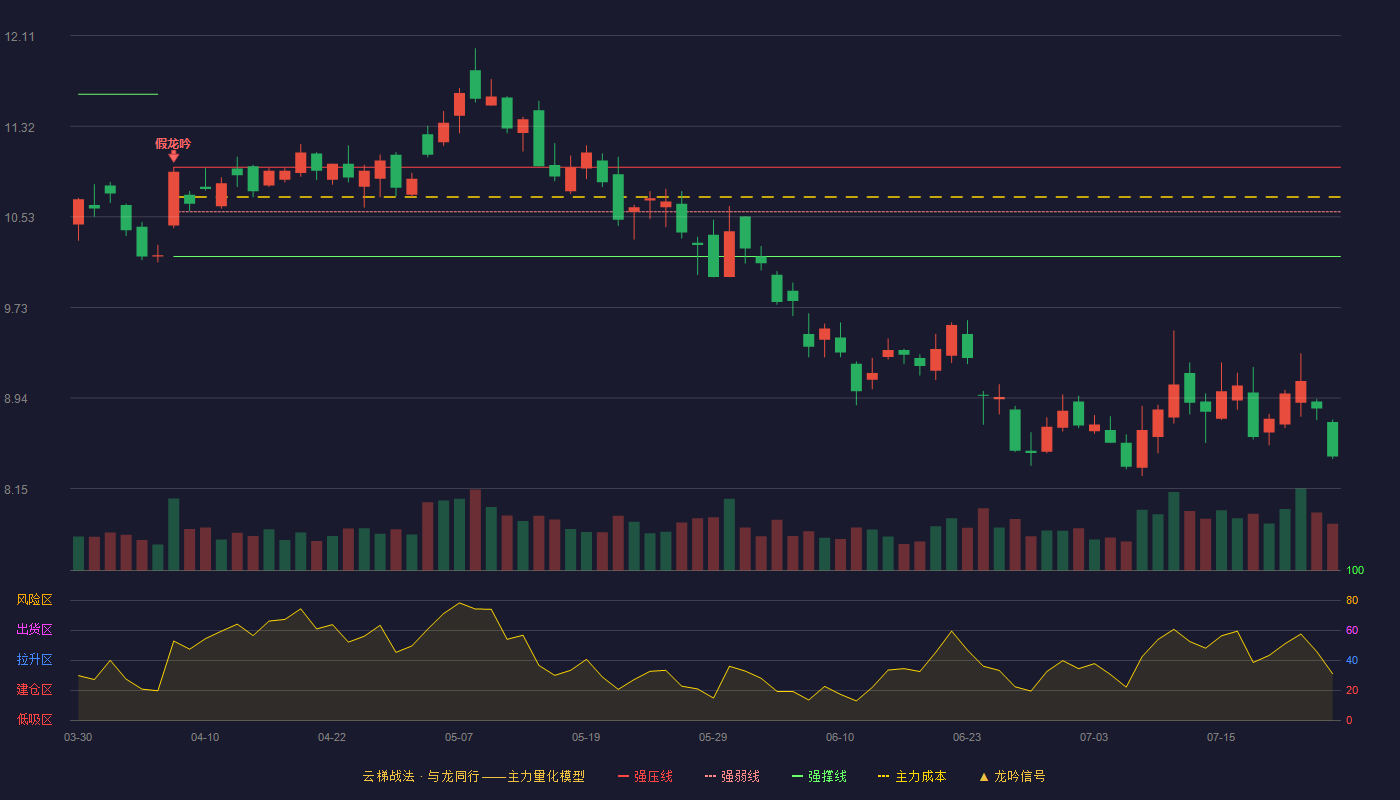1400x800 pixels.
Task: Select the 拉升区 zone label
Action: (x=34, y=660)
